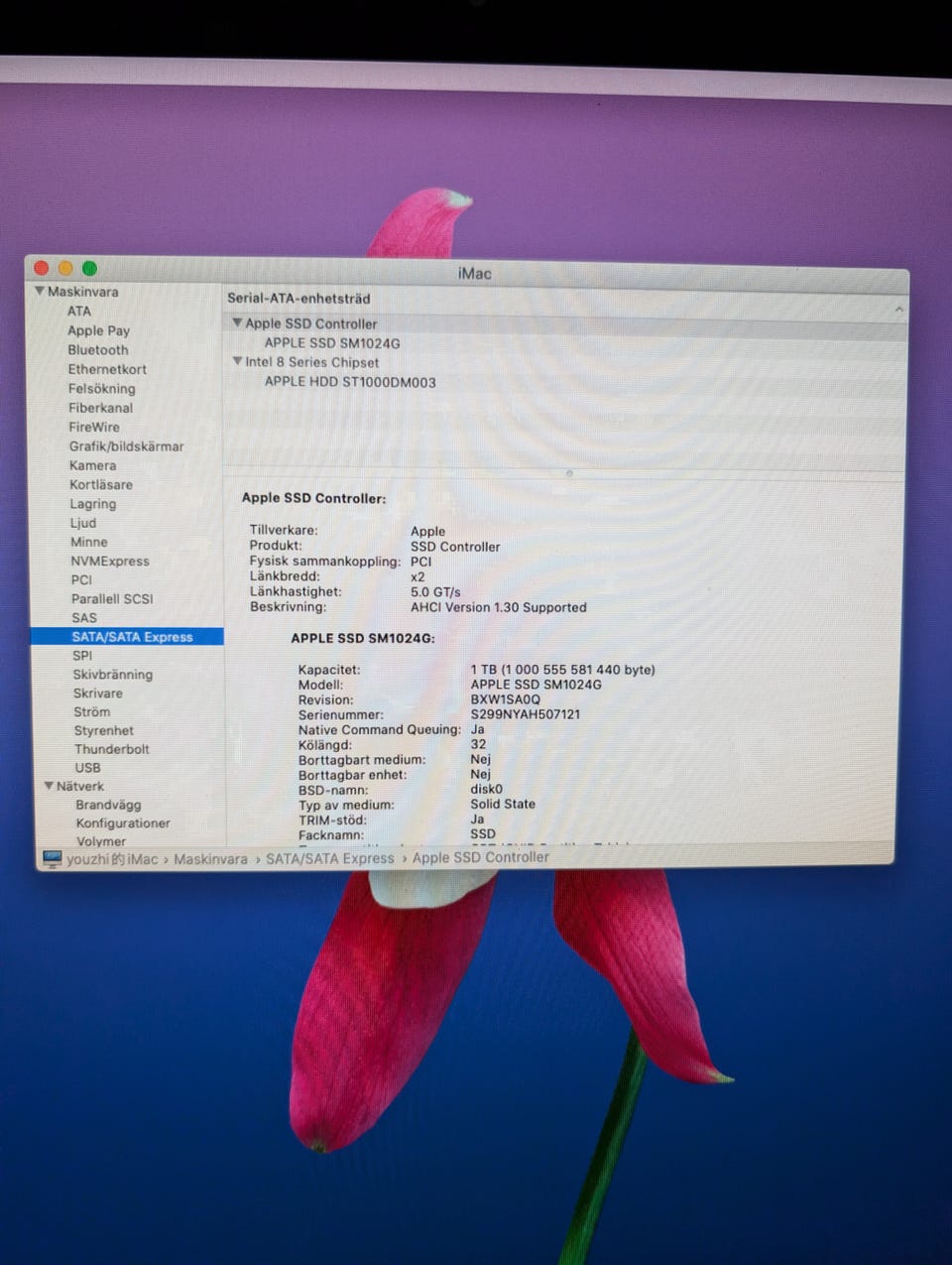952x1265 pixels.
Task: Select Skrivare in the sidebar
Action: pyautogui.click(x=98, y=694)
